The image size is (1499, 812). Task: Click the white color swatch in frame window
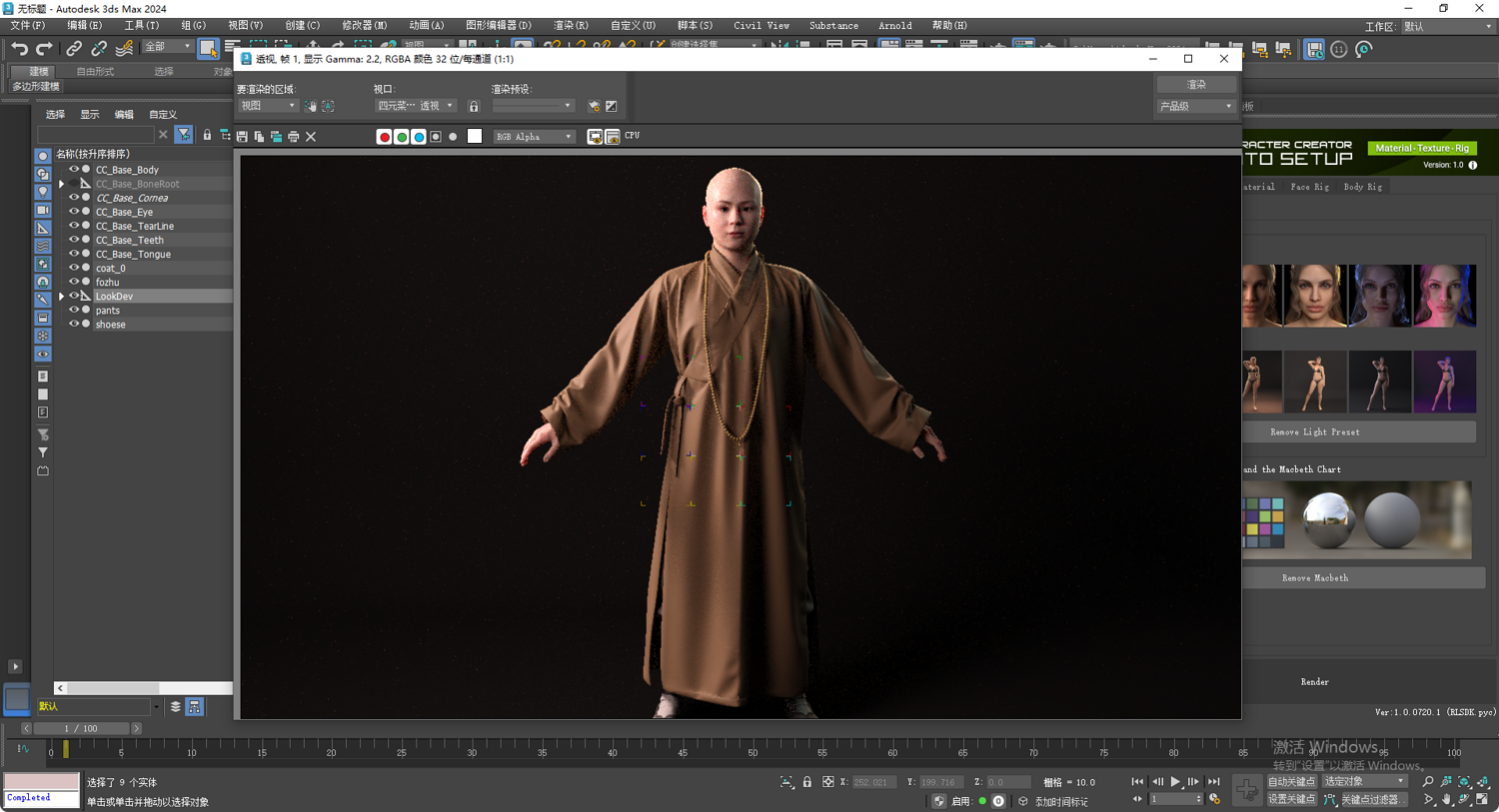click(475, 136)
